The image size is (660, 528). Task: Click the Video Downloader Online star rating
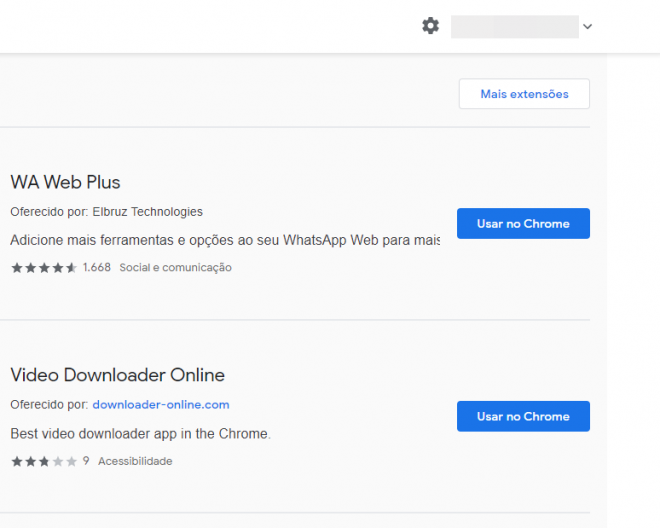pyautogui.click(x=44, y=461)
